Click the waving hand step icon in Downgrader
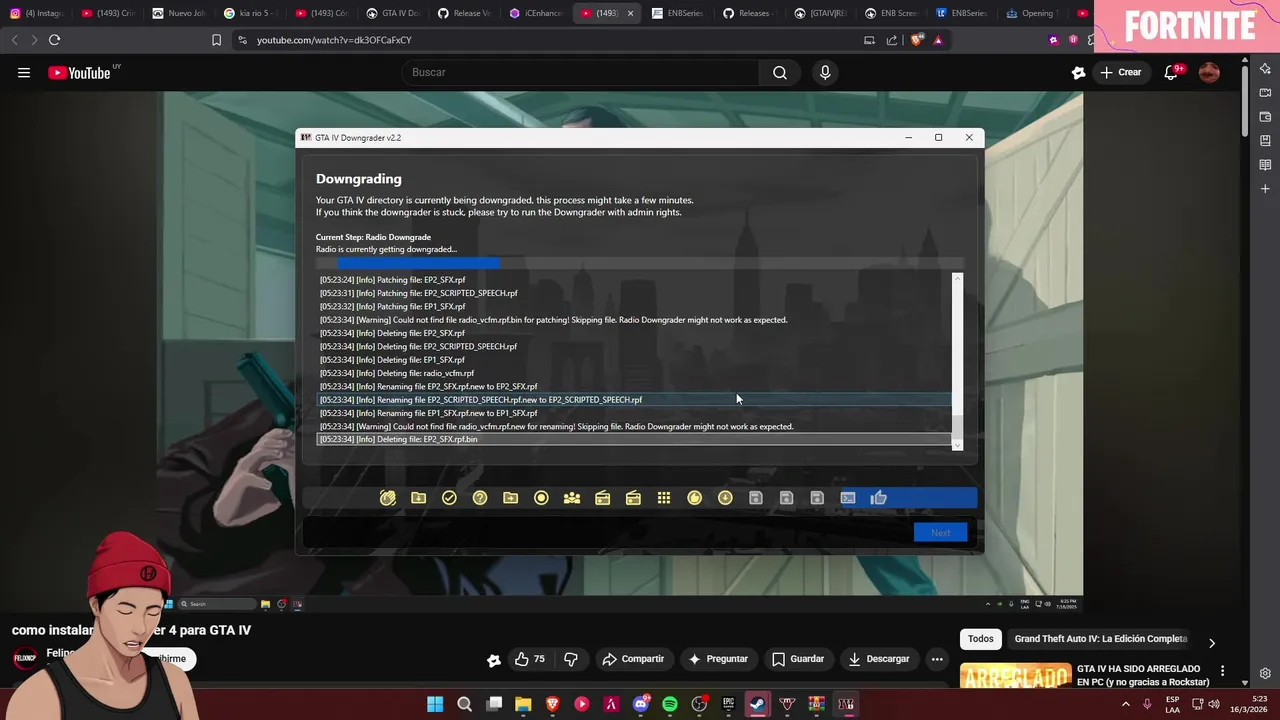The width and height of the screenshot is (1280, 720). point(388,498)
